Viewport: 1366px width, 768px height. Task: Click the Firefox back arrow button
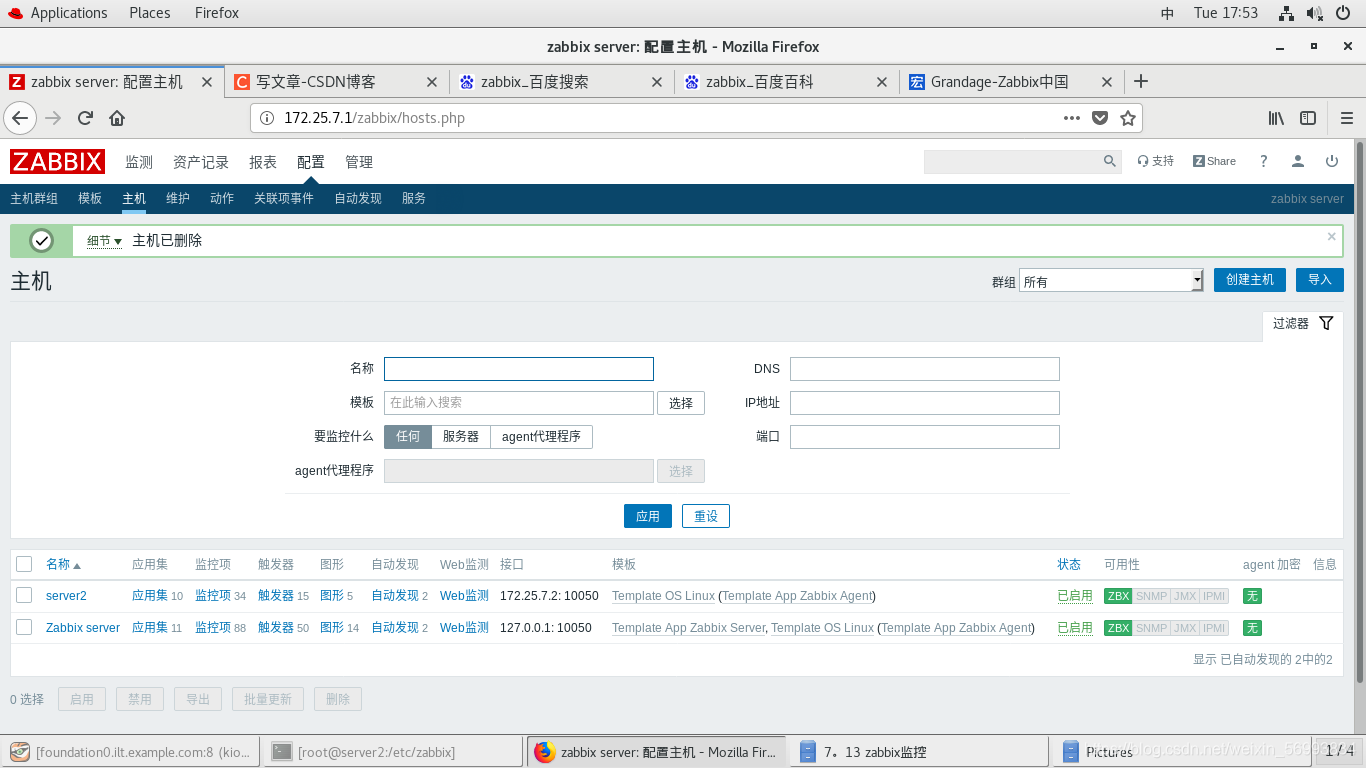21,118
